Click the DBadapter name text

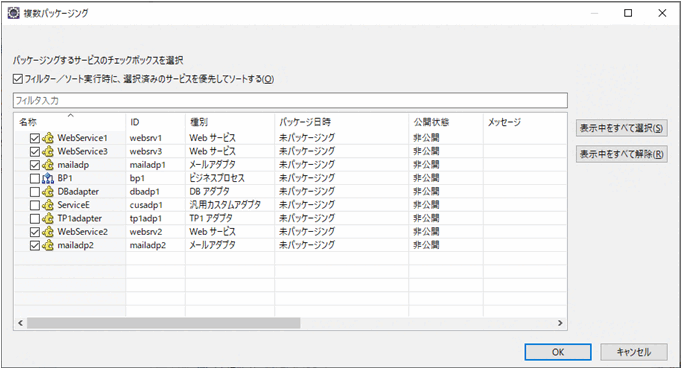coord(78,192)
